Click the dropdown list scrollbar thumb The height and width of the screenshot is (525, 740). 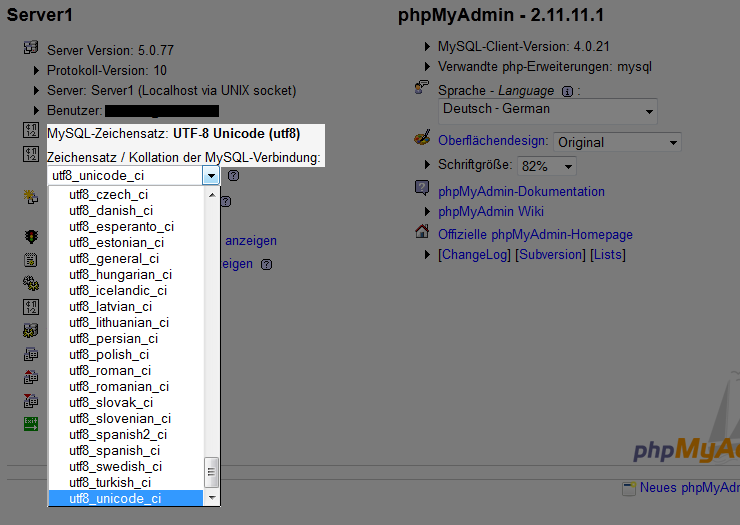(211, 472)
